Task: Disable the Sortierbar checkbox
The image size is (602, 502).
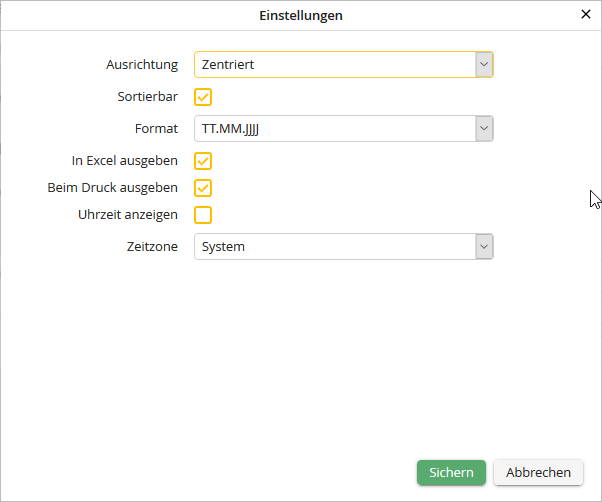Action: 203,97
